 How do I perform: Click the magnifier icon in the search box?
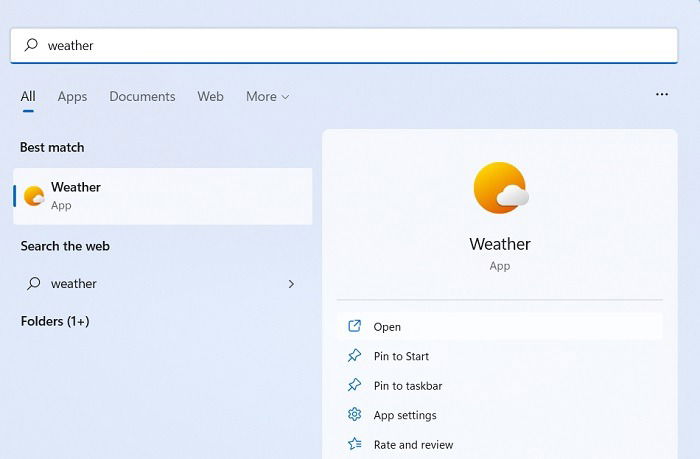pyautogui.click(x=31, y=45)
